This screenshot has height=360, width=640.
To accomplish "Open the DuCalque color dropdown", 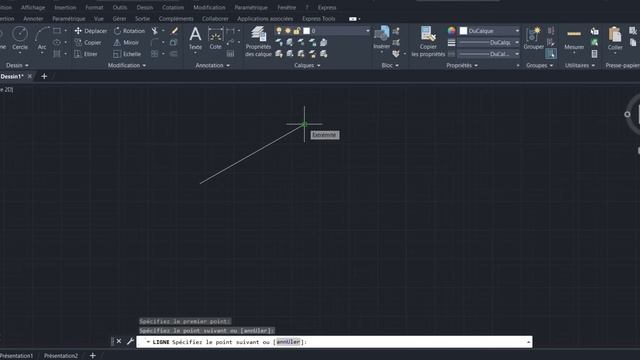I will (517, 31).
